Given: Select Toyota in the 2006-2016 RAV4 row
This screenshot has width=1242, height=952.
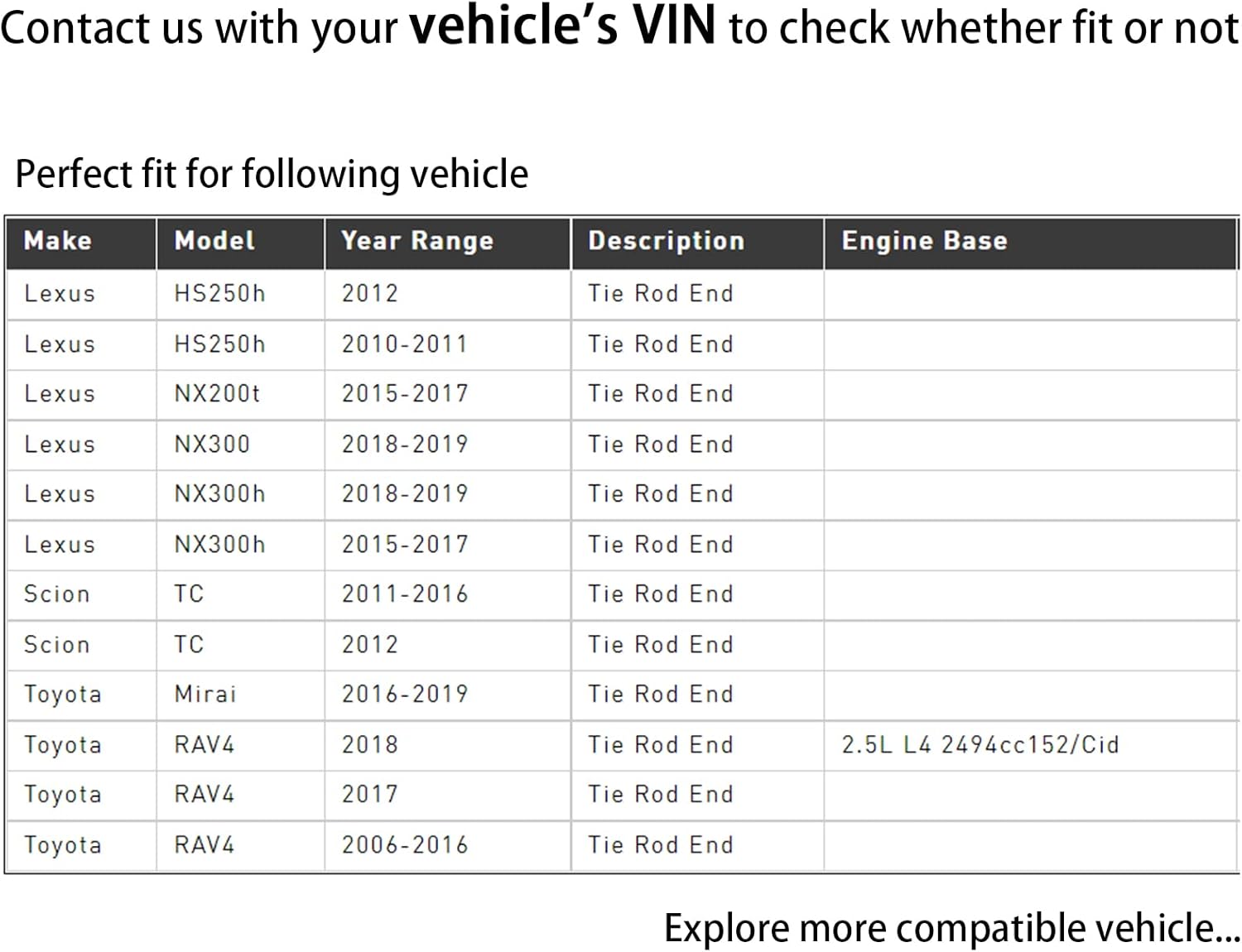Looking at the screenshot, I should [x=63, y=844].
